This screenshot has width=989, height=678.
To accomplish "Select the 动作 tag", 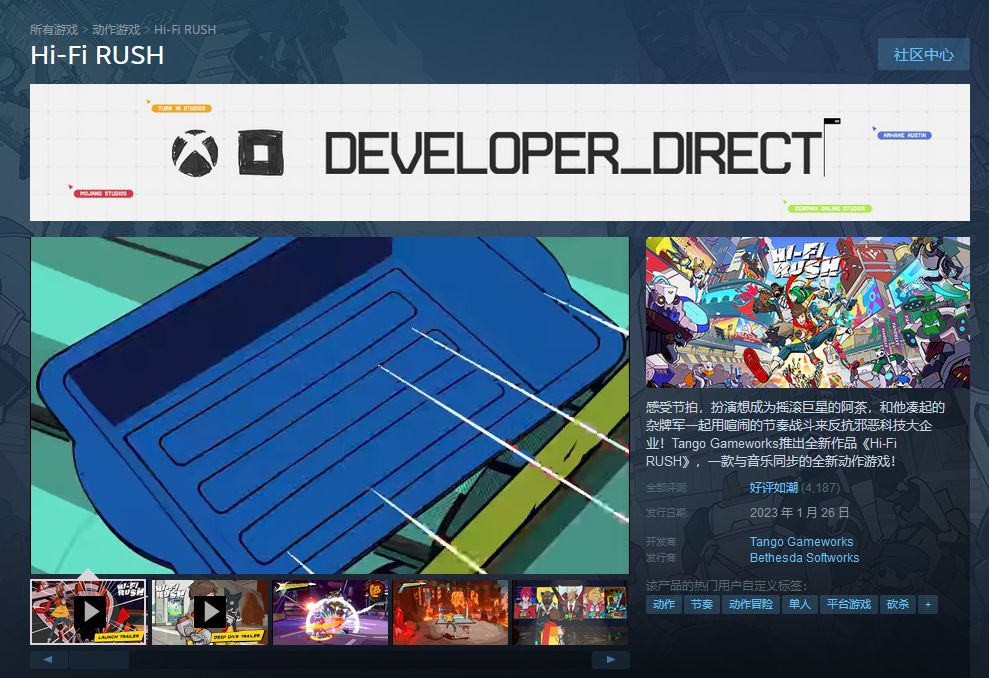I will click(664, 604).
